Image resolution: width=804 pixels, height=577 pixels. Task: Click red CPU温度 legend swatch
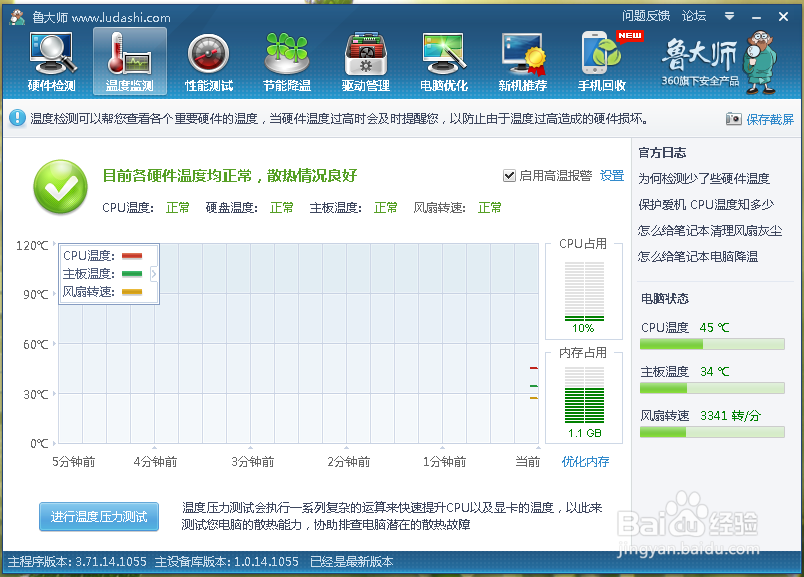(132, 255)
